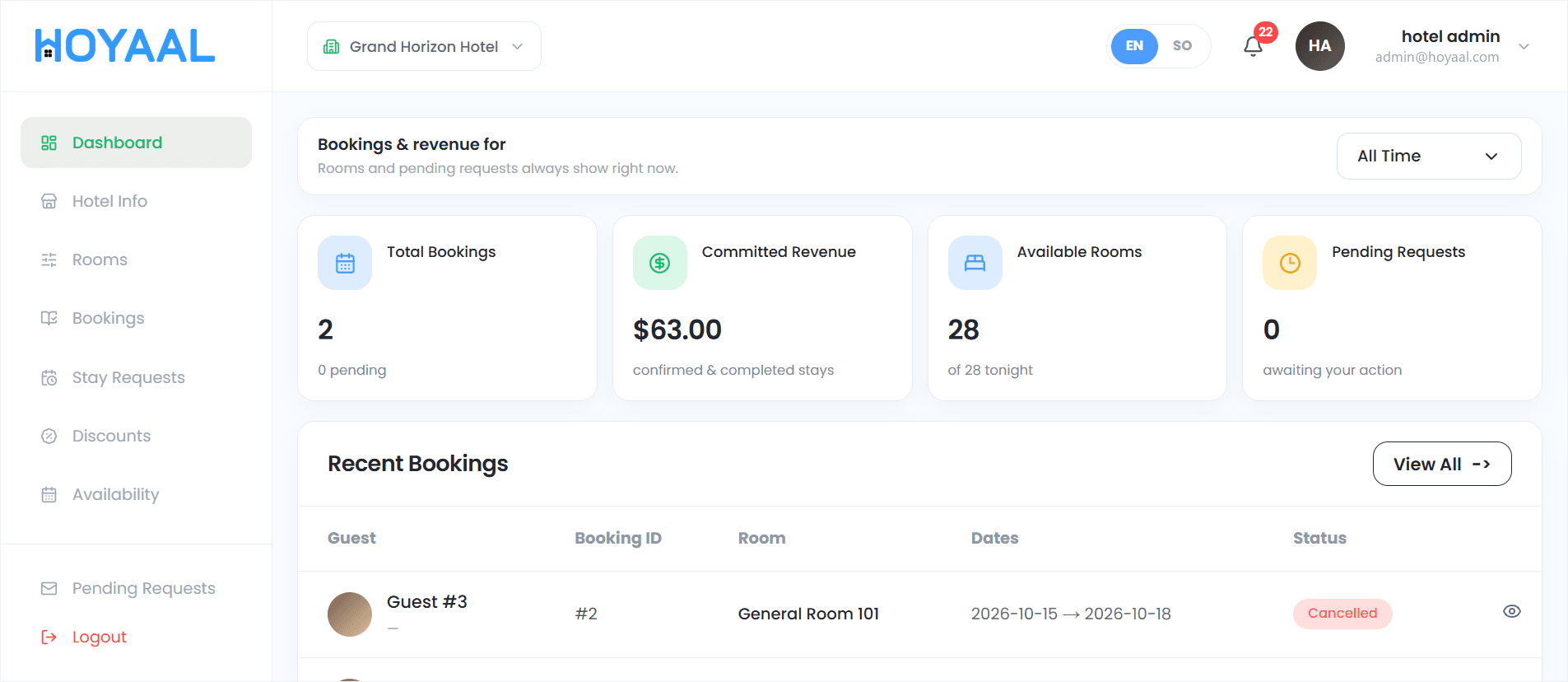Click the Guest #3 profile thumbnail
1568x682 pixels.
coord(350,614)
